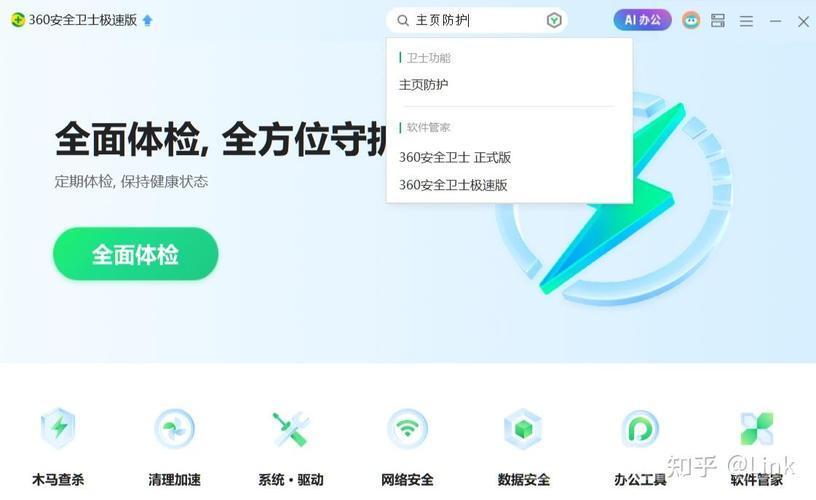Select 主页防护 from search suggestions
This screenshot has width=816, height=500.
point(424,84)
